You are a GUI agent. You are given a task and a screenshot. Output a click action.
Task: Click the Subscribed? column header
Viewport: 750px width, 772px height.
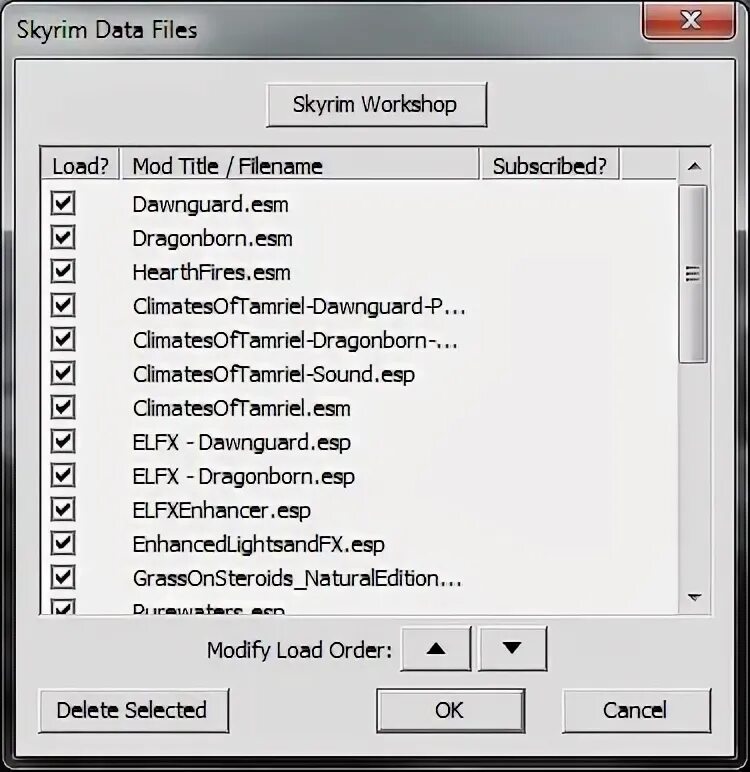pyautogui.click(x=550, y=164)
